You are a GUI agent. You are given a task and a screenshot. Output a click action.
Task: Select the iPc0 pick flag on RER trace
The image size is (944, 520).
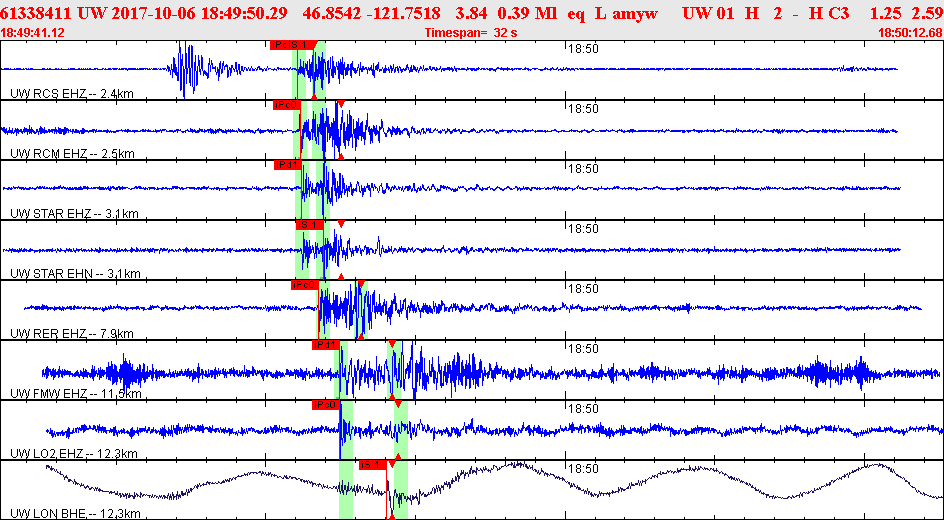tap(303, 285)
